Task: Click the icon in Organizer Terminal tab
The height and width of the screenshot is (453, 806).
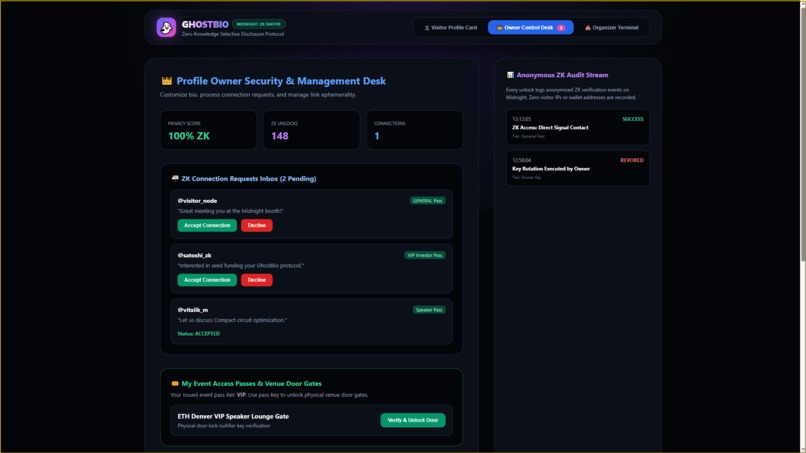Action: click(x=588, y=28)
